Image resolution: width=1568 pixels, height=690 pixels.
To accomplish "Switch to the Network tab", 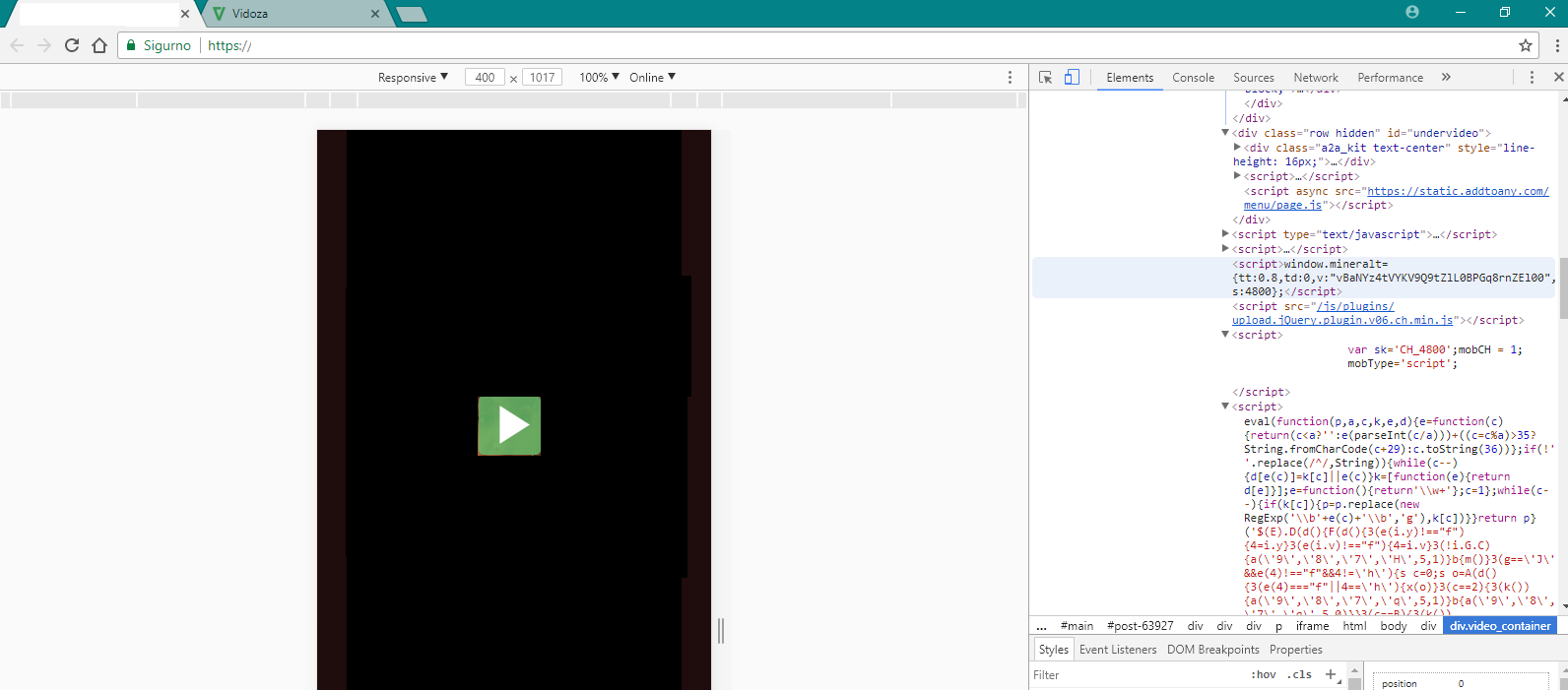I will pos(1315,77).
